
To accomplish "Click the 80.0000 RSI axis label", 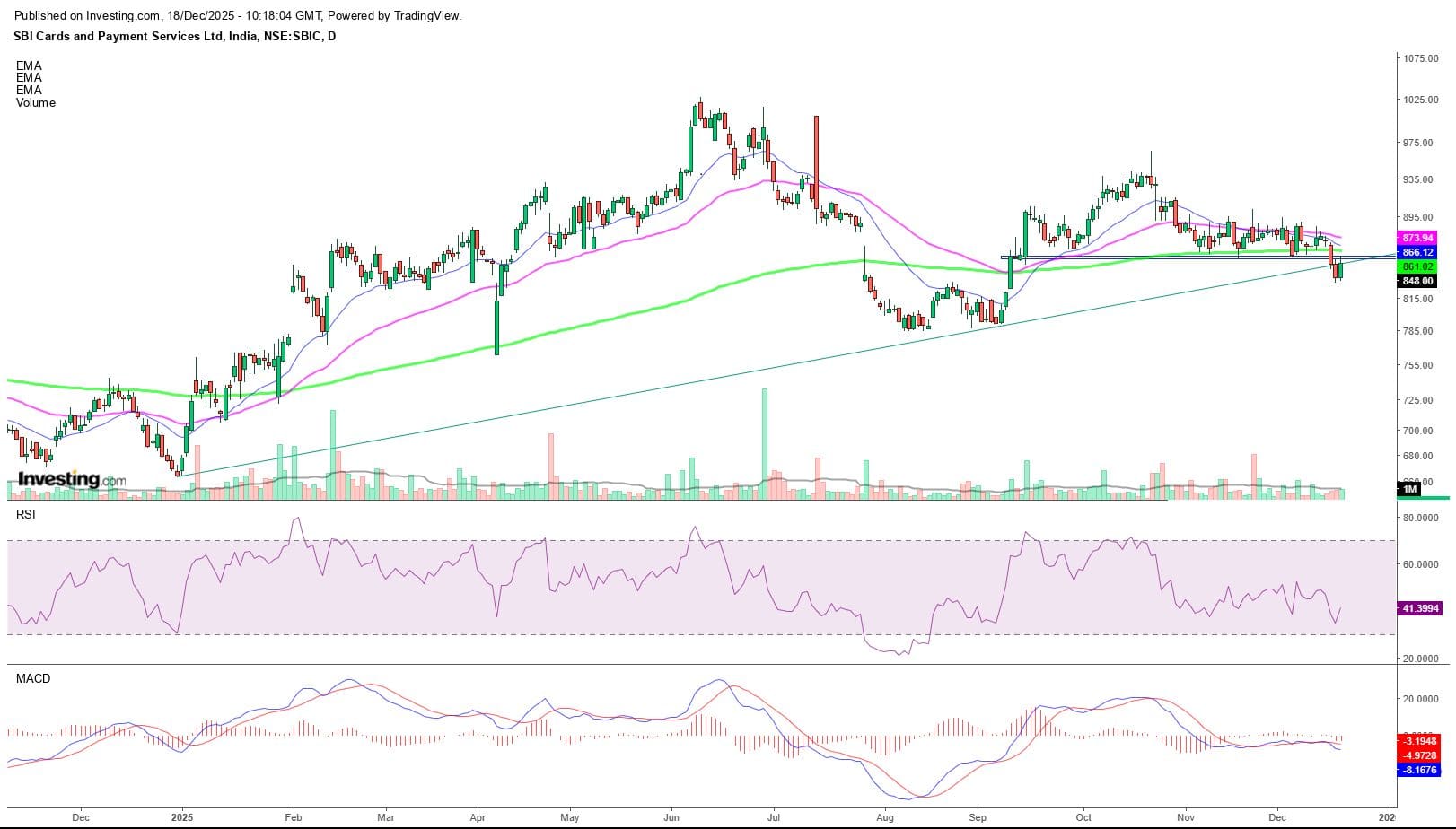I will [1421, 518].
